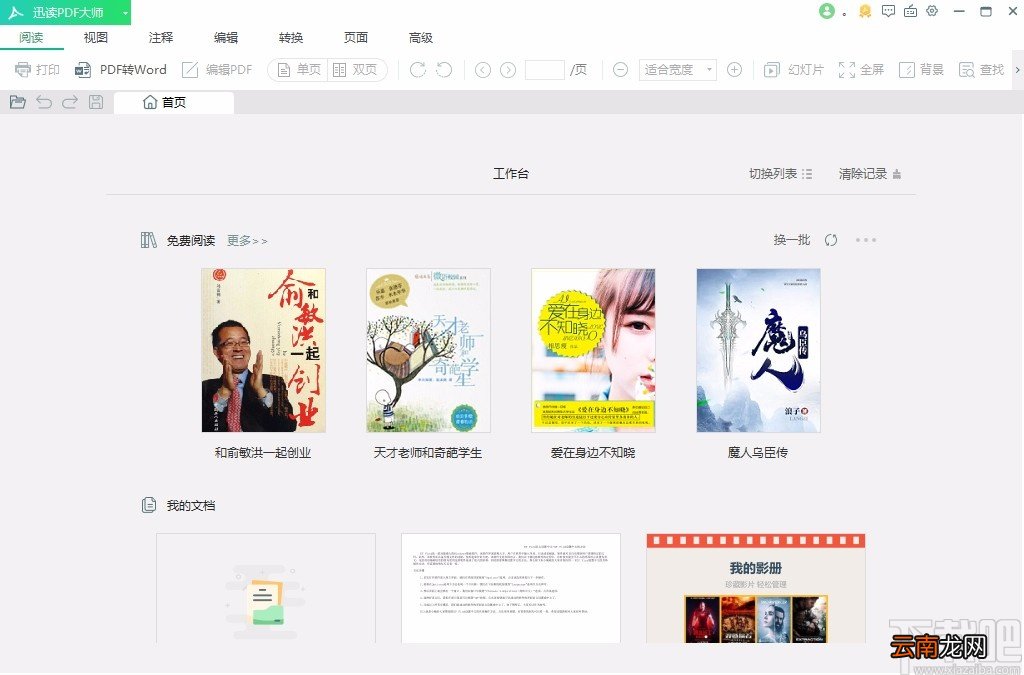Open the 适合宽度 zoom dropdown

[677, 70]
